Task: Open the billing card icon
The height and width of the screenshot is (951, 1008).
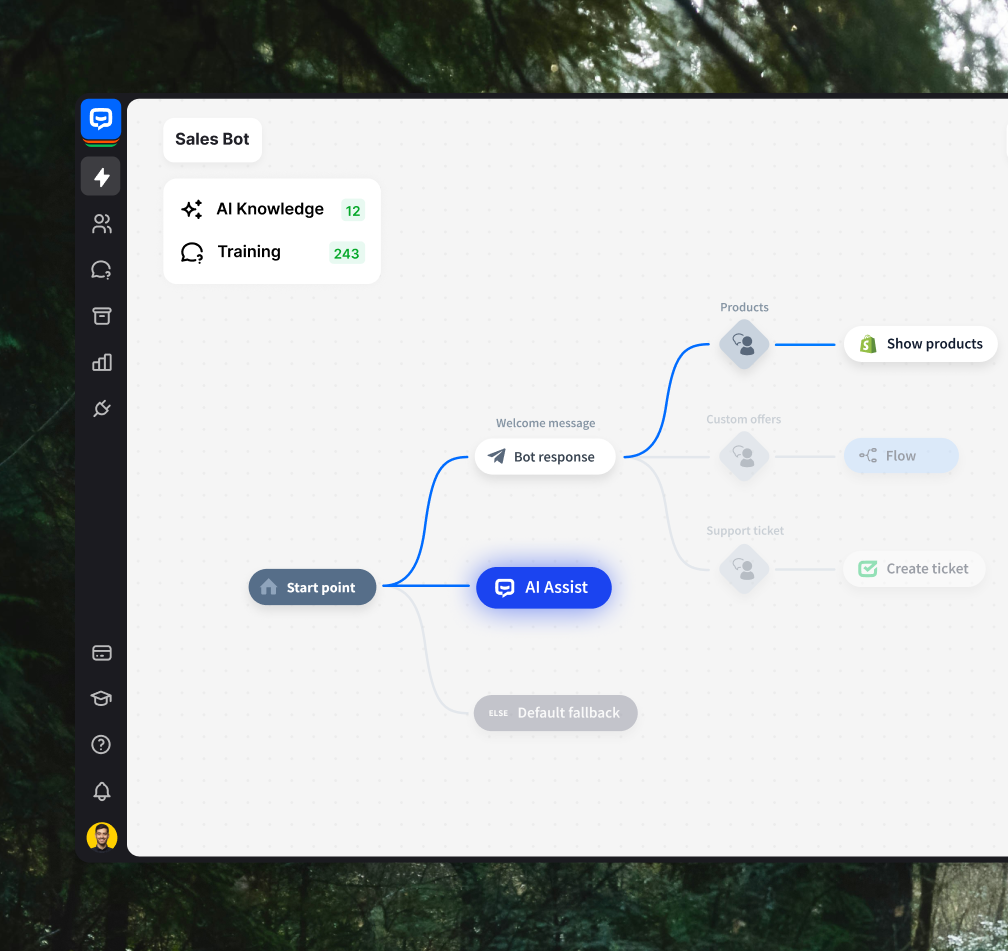Action: pyautogui.click(x=102, y=653)
